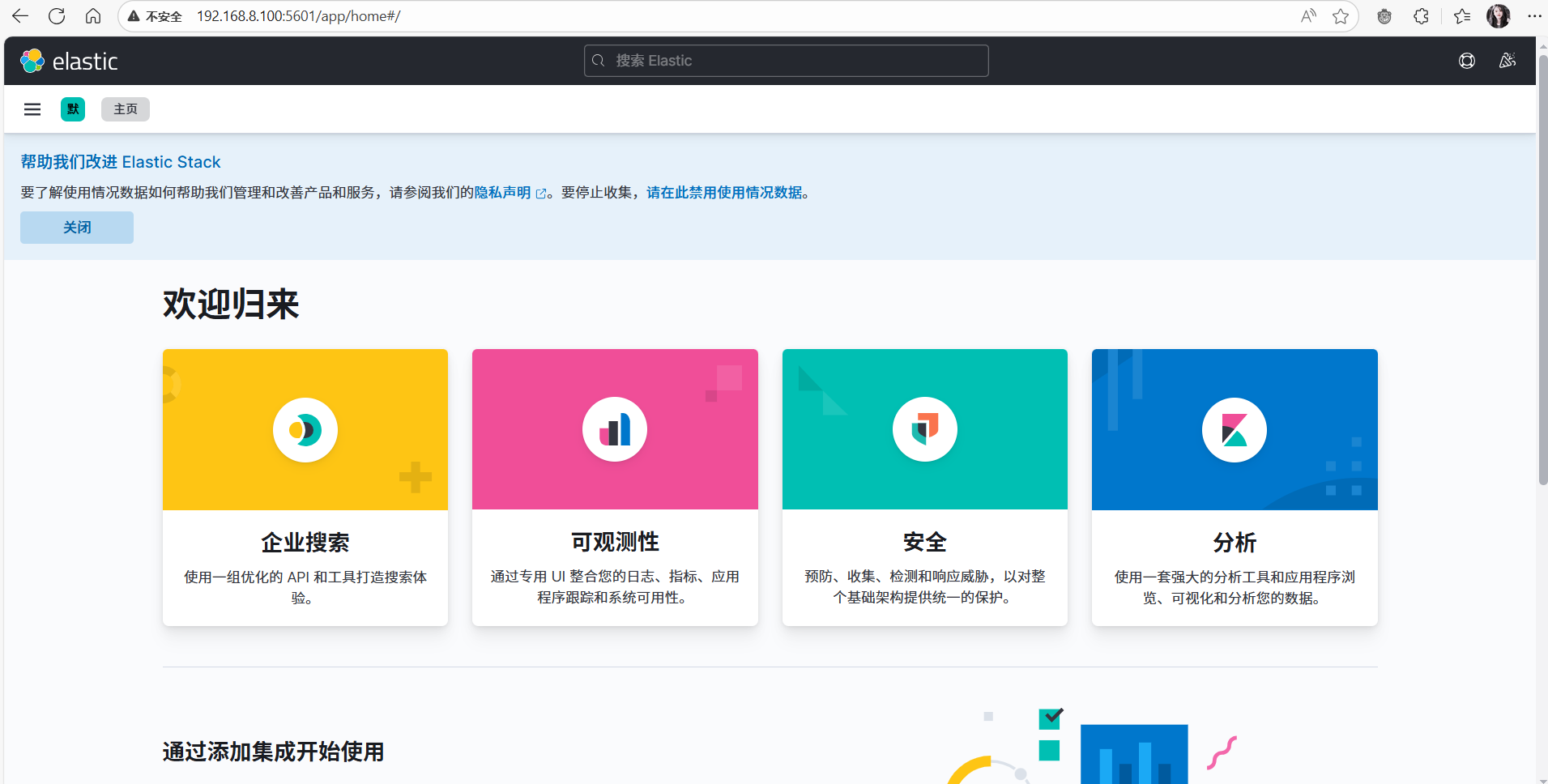This screenshot has width=1548, height=784.
Task: Toggle the navigation sidebar with hamburger menu
Action: [x=32, y=109]
